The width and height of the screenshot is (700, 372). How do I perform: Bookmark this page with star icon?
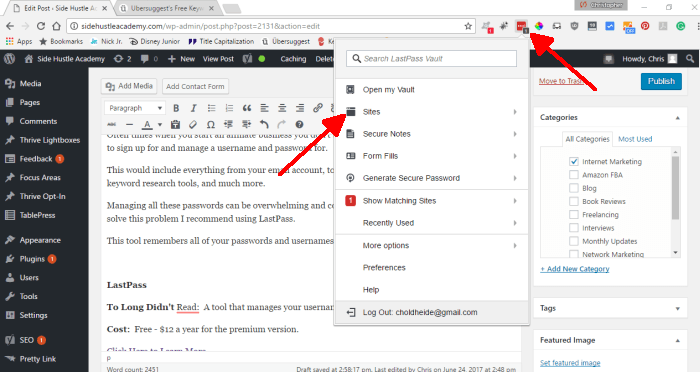[x=468, y=26]
